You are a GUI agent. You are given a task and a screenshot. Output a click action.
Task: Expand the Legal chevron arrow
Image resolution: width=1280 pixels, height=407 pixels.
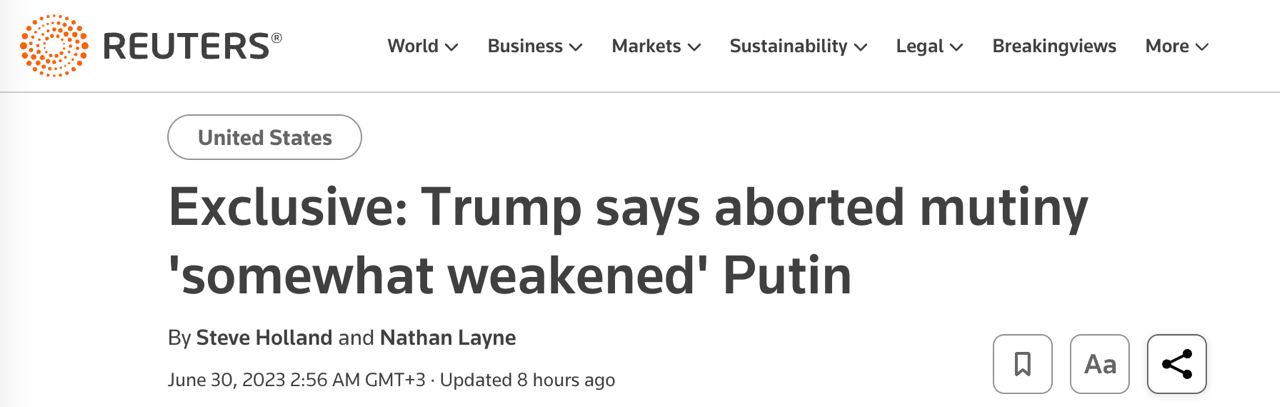click(x=957, y=47)
